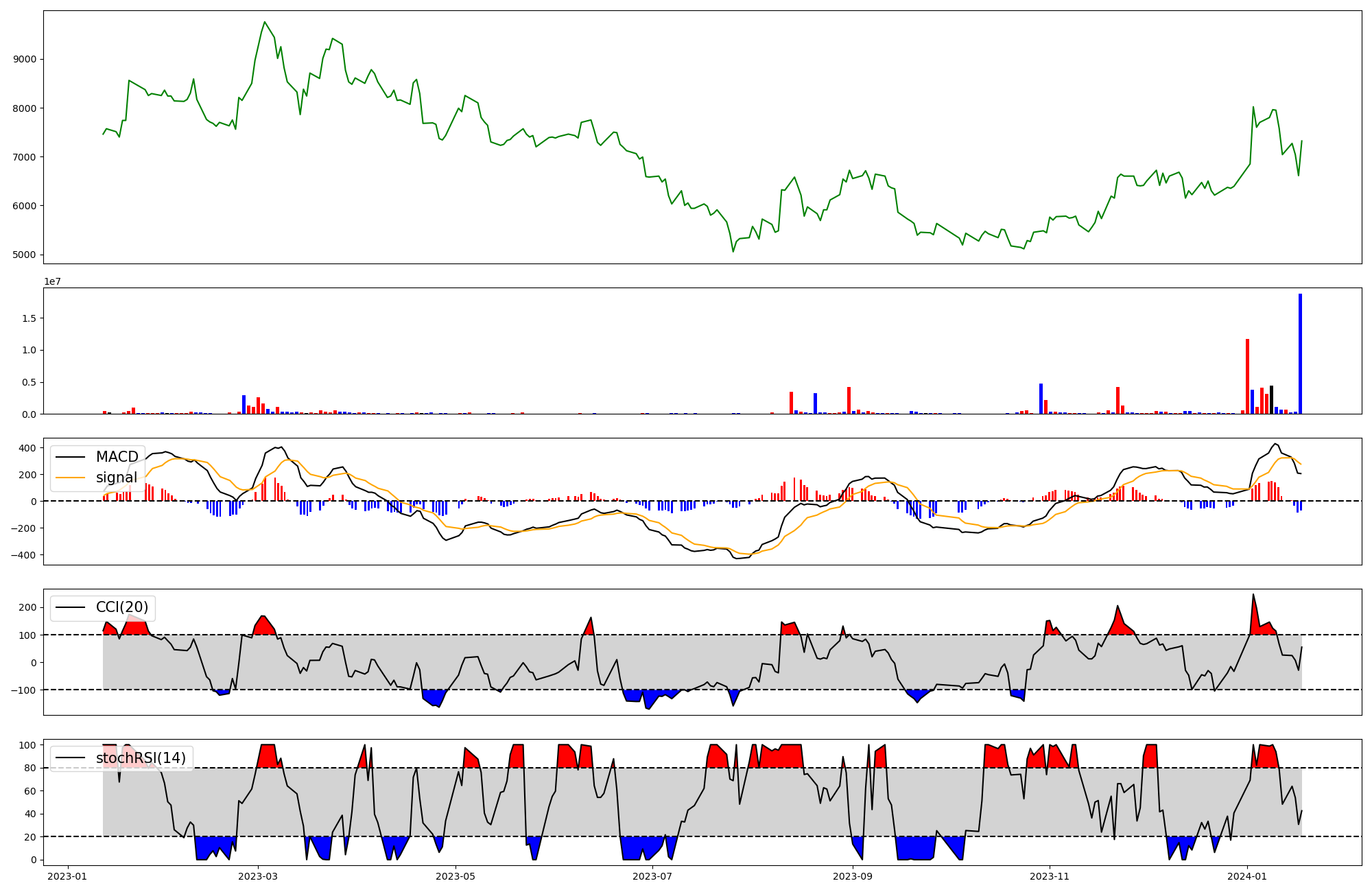The image size is (1372, 892).
Task: Click the CCI(20) legend entry
Action: pyautogui.click(x=121, y=607)
